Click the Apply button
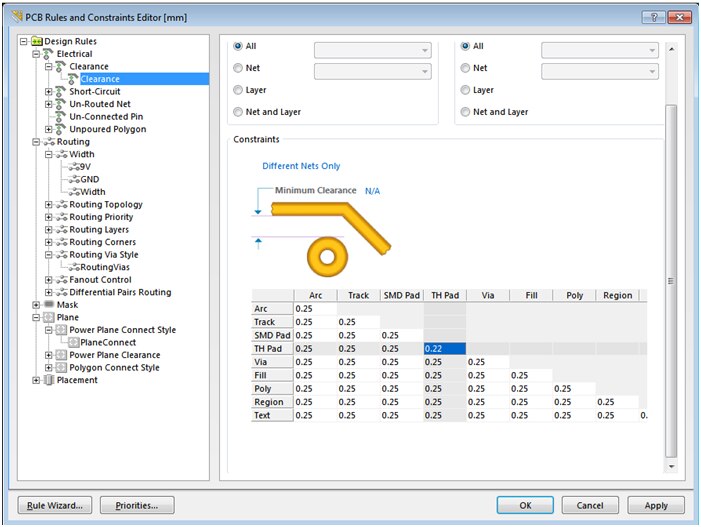The height and width of the screenshot is (527, 701). (655, 505)
